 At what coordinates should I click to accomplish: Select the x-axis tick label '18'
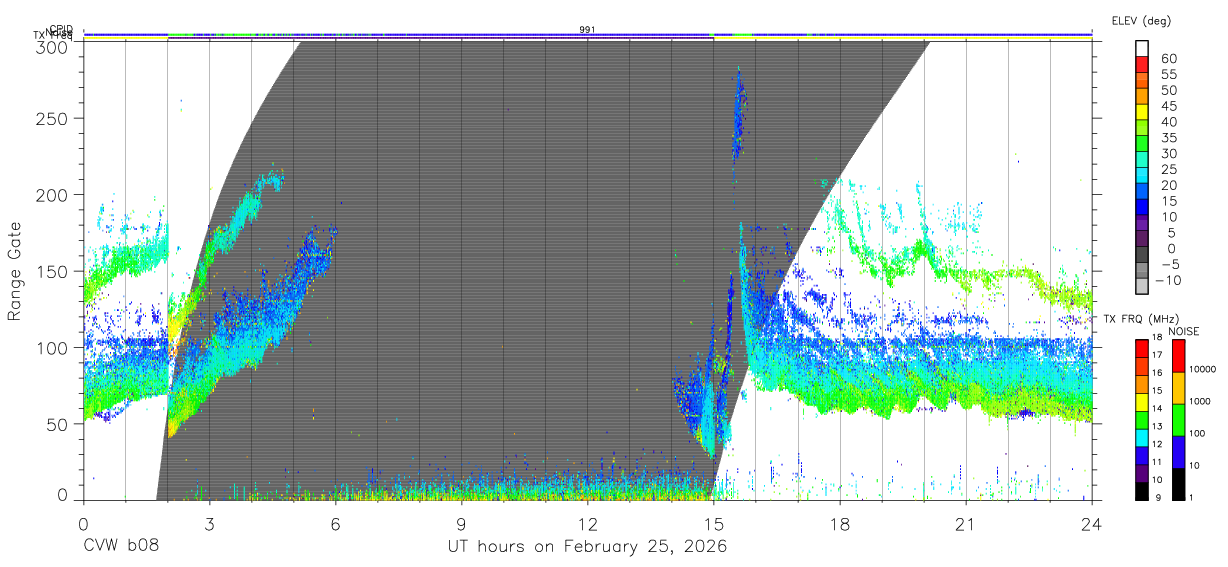tap(839, 523)
